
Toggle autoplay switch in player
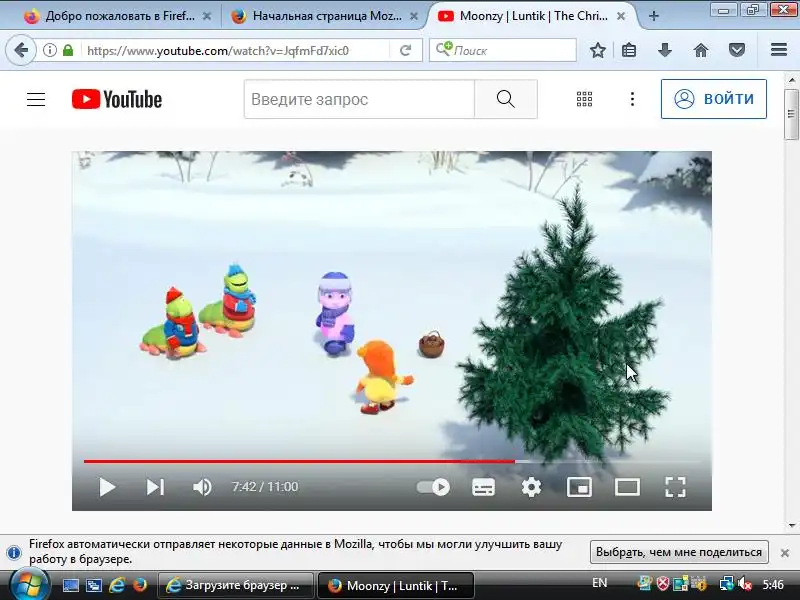coord(433,487)
